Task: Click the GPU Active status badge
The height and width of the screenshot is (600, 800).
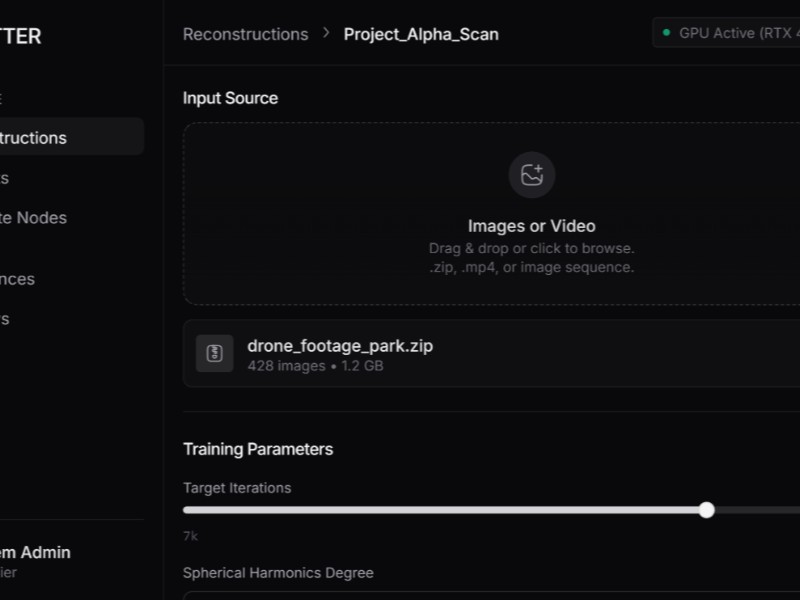Action: tap(727, 33)
